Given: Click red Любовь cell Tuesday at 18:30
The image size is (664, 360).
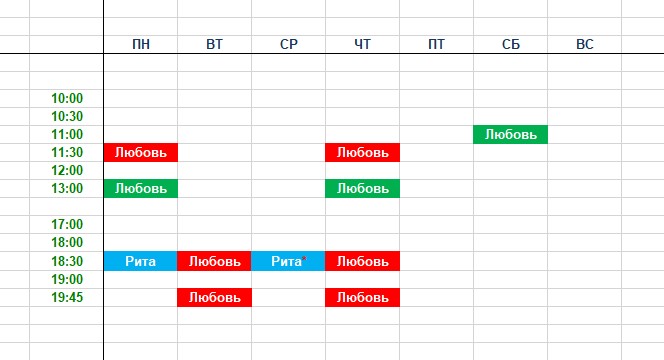Looking at the screenshot, I should coord(214,261).
